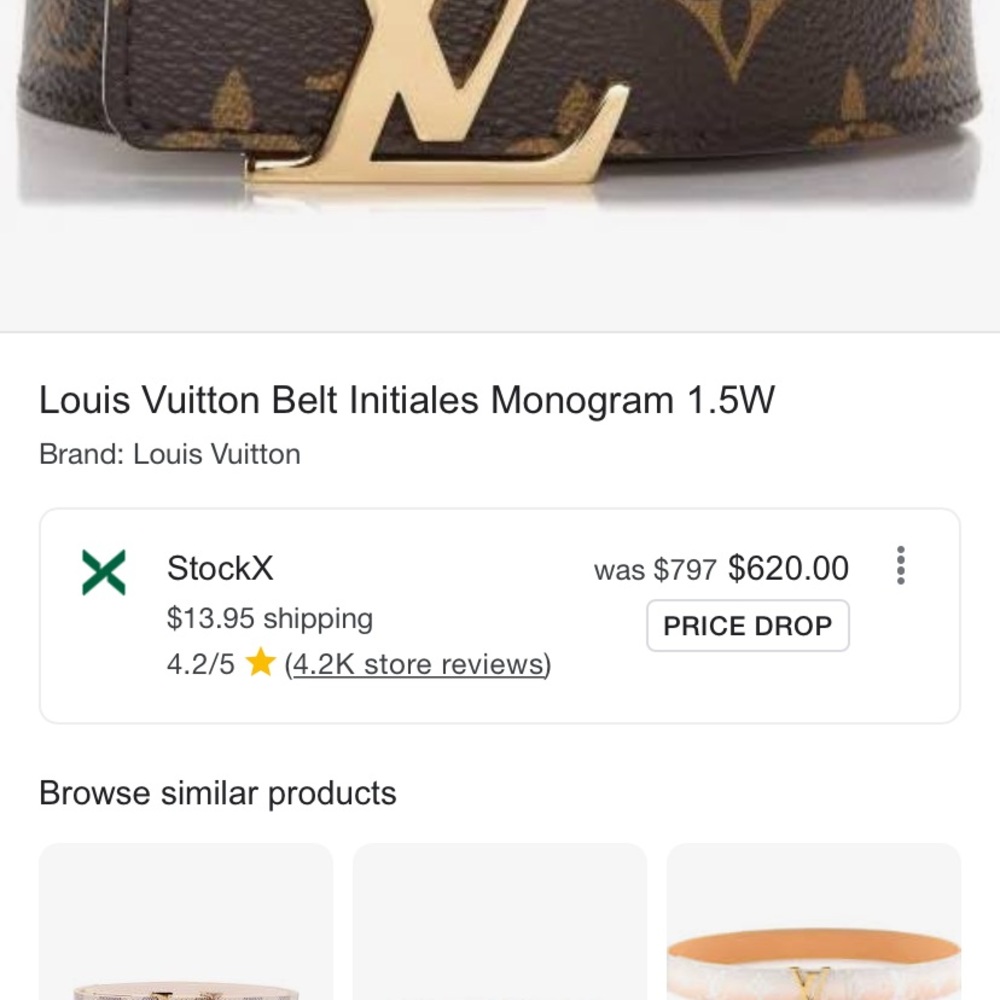This screenshot has height=1000, width=1000.
Task: Click the PRICE DROP button
Action: coord(747,626)
